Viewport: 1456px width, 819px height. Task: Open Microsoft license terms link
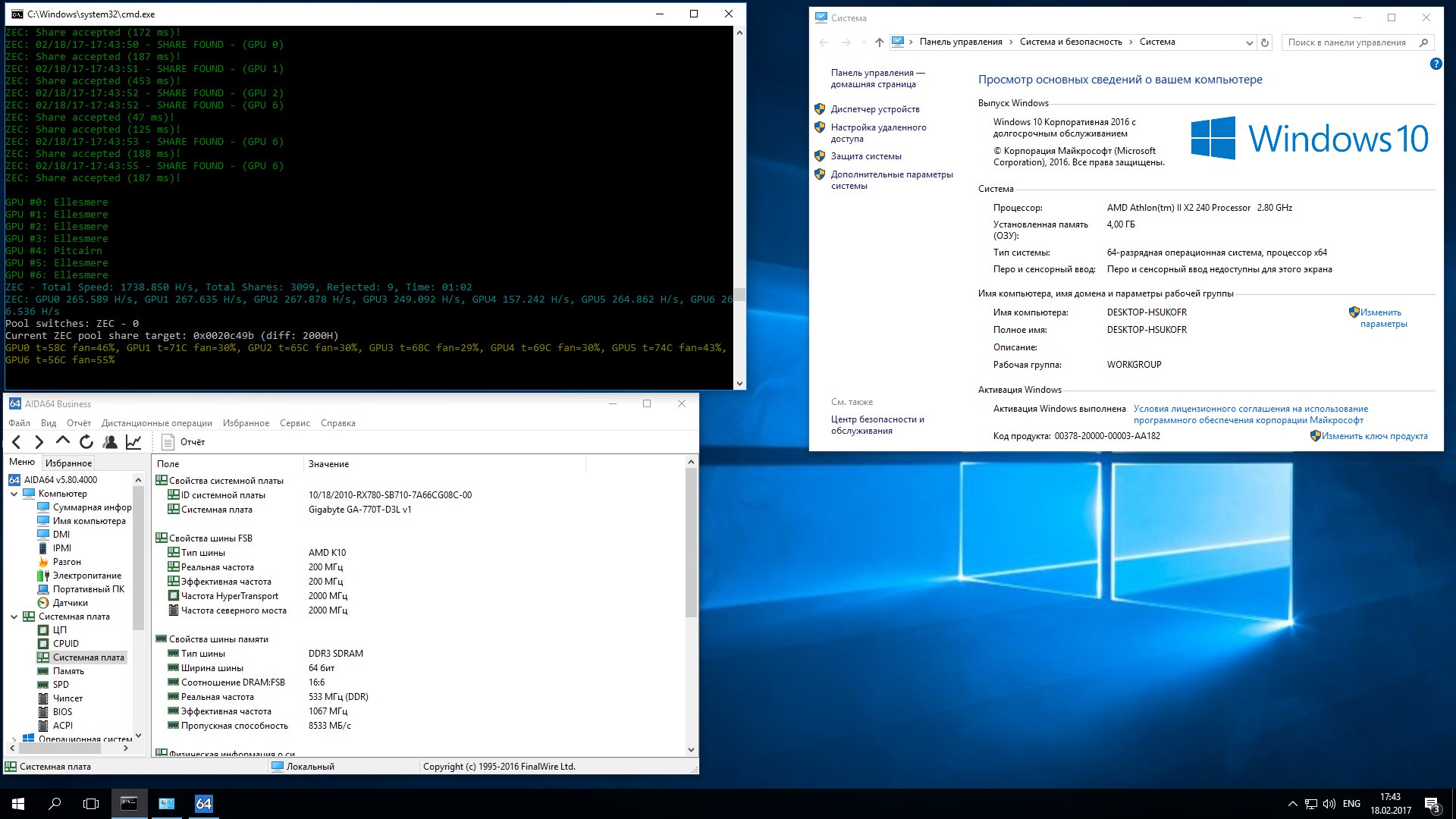pyautogui.click(x=1250, y=414)
